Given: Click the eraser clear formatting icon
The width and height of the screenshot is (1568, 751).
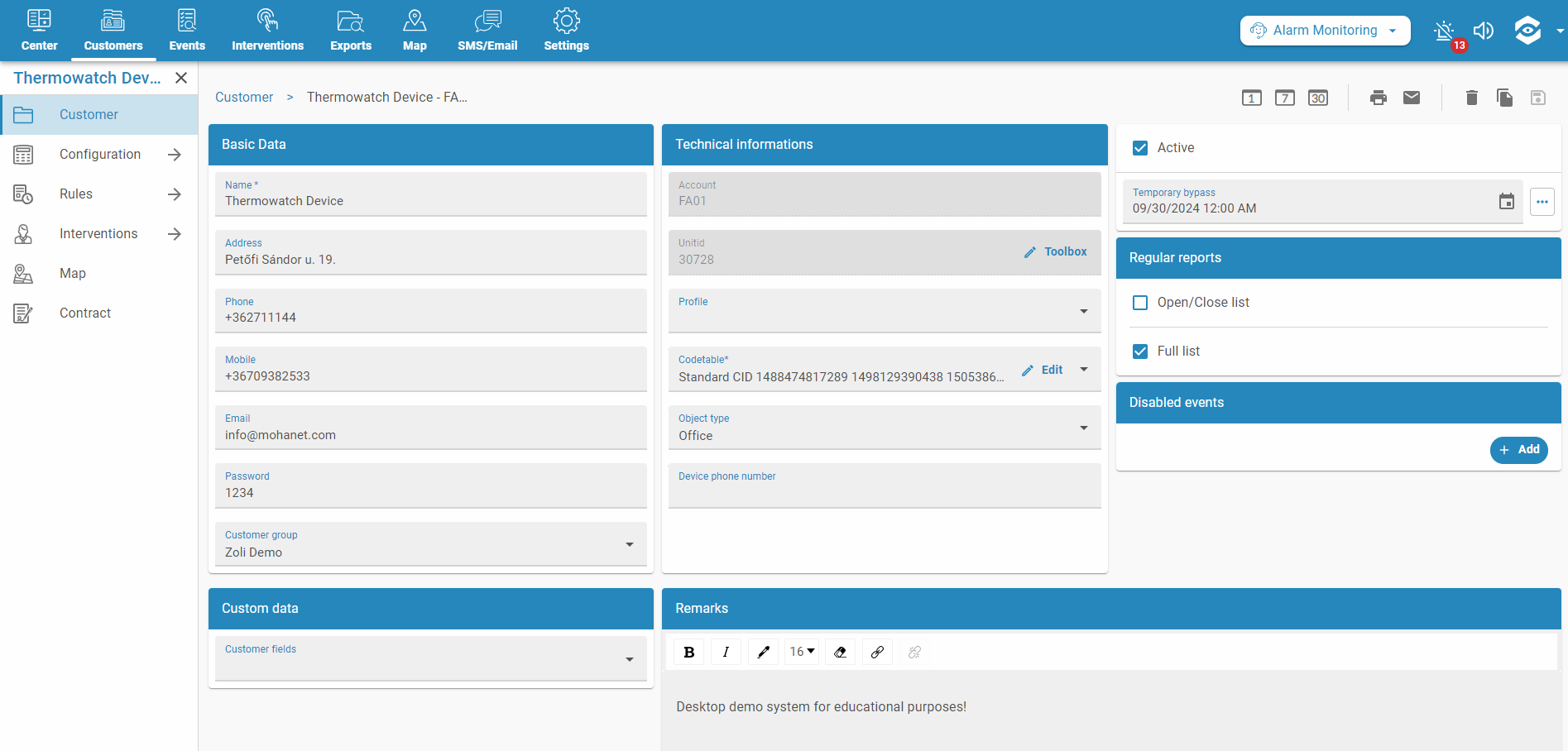Looking at the screenshot, I should pos(841,653).
